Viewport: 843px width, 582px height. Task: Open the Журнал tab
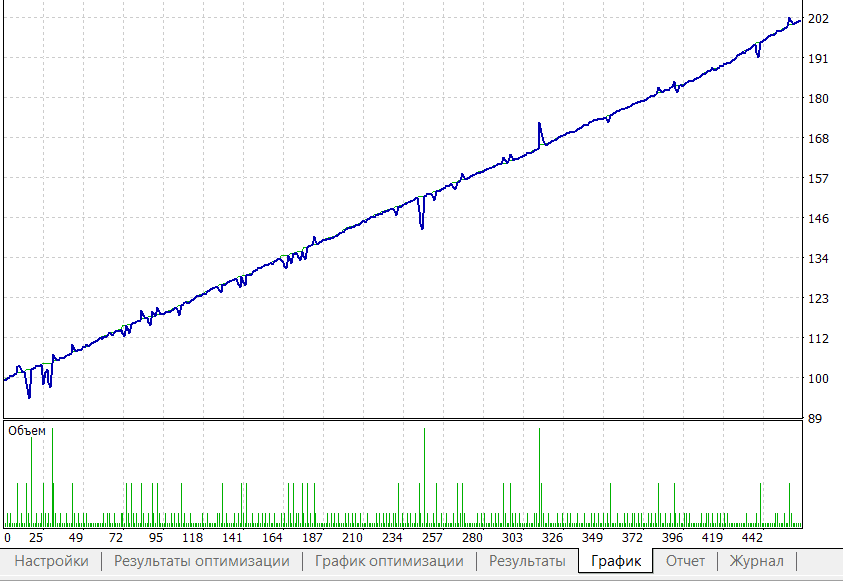756,561
